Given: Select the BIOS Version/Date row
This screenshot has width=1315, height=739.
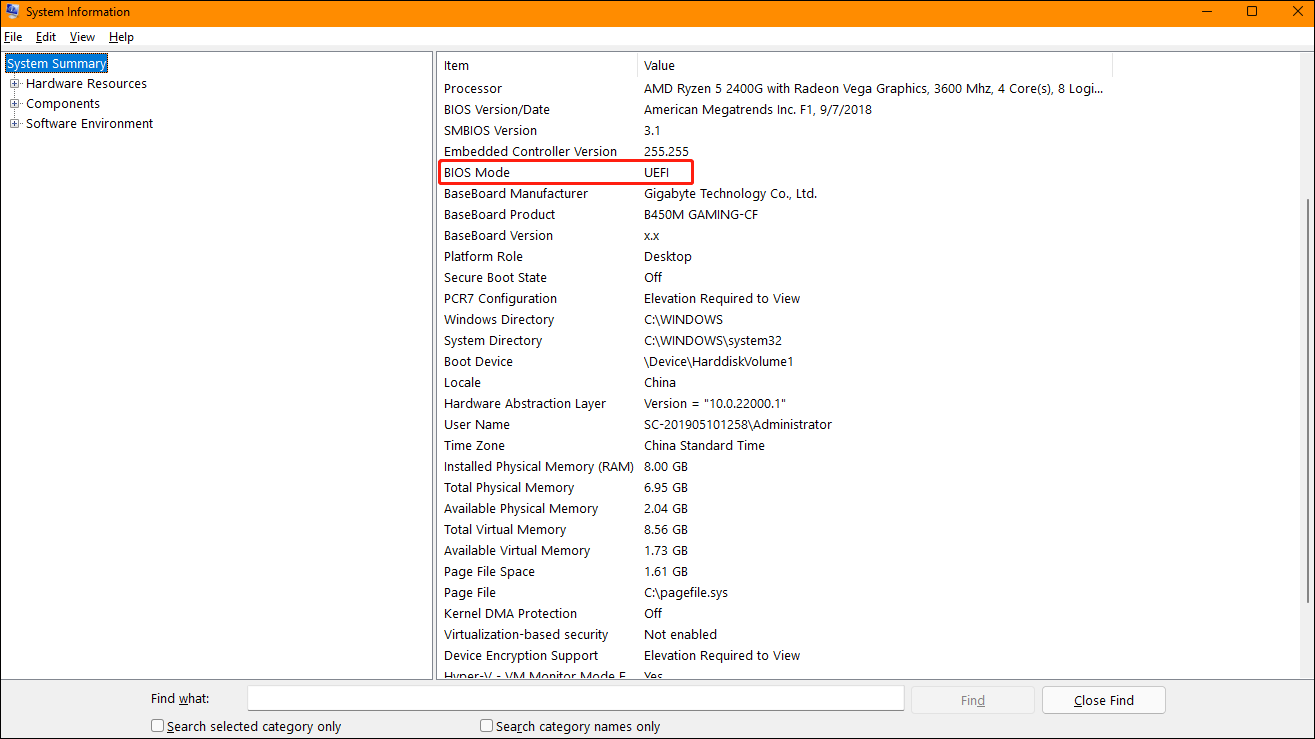Looking at the screenshot, I should click(x=775, y=110).
